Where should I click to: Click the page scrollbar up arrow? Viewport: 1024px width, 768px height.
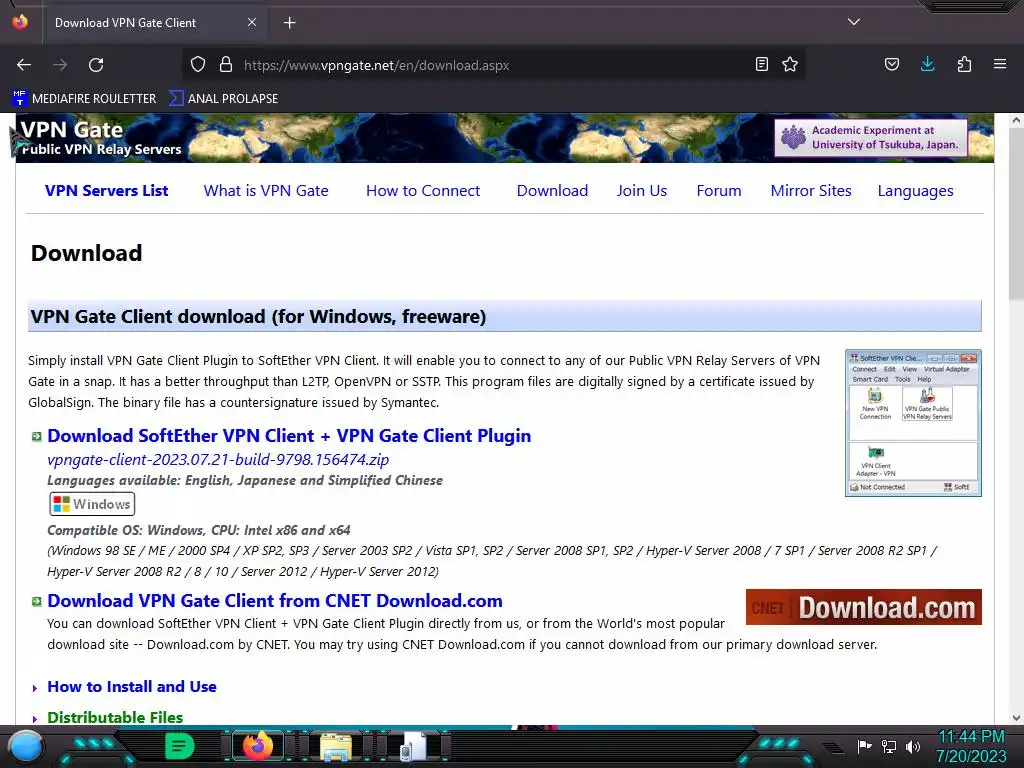pyautogui.click(x=1016, y=121)
